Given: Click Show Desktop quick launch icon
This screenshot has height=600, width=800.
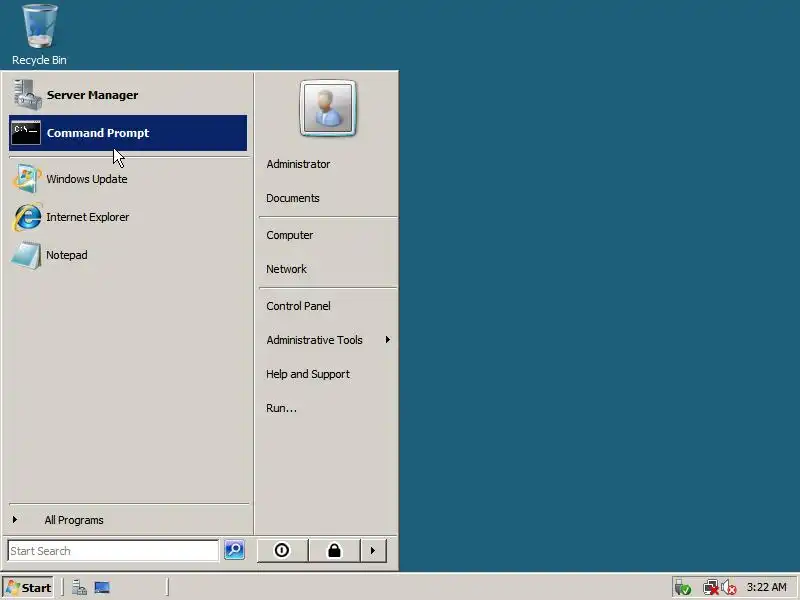Looking at the screenshot, I should tap(102, 588).
